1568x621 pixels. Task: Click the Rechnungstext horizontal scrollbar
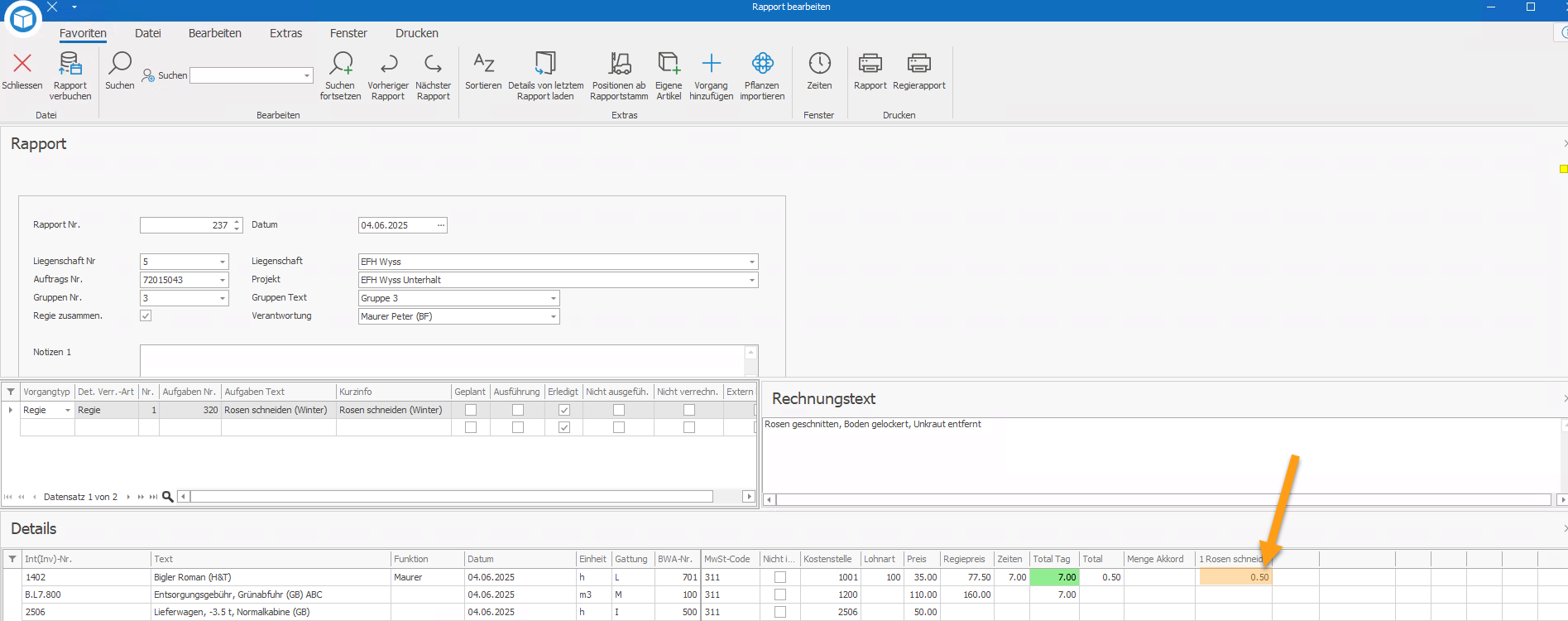point(1163,499)
